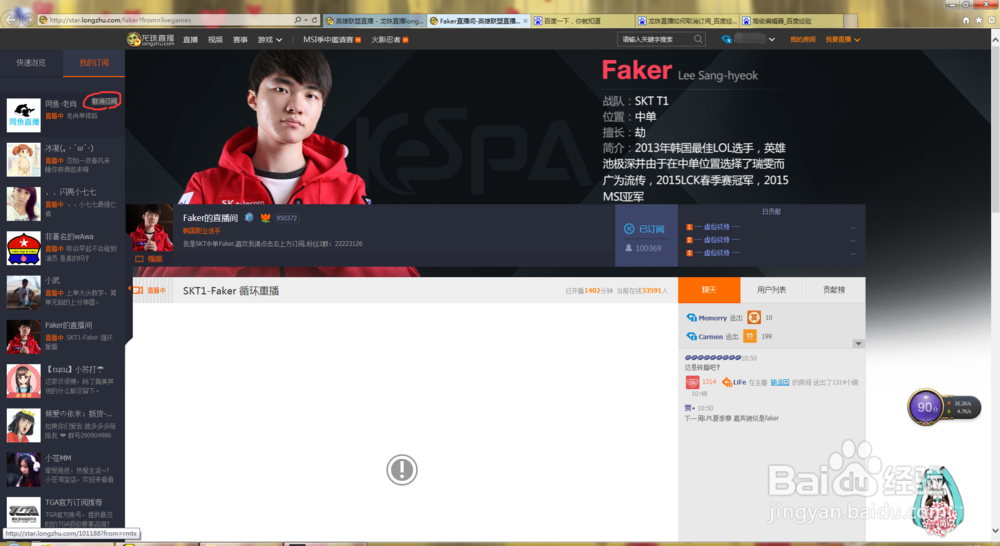Switch to the 聊天 chat tab
The width and height of the screenshot is (1000, 546).
tap(709, 290)
